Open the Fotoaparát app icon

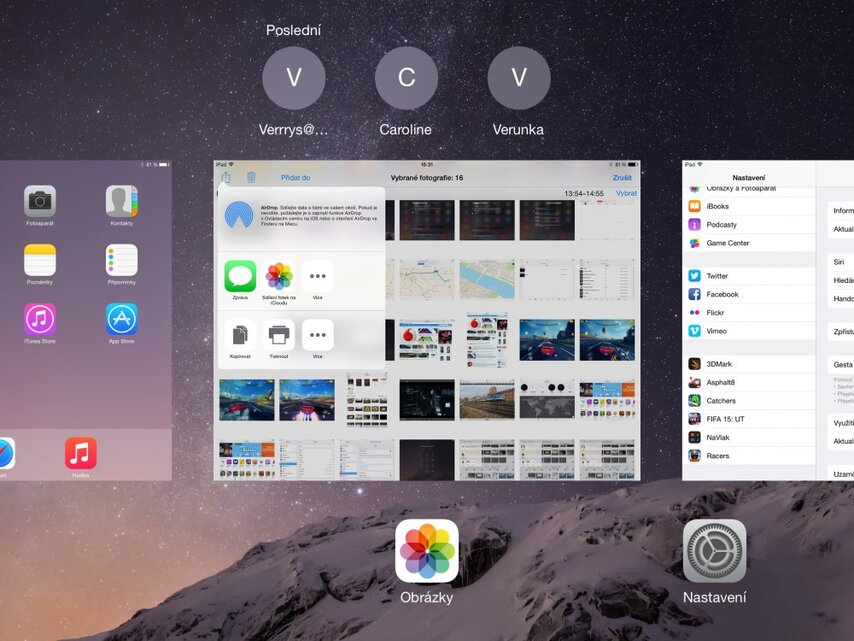tap(39, 199)
